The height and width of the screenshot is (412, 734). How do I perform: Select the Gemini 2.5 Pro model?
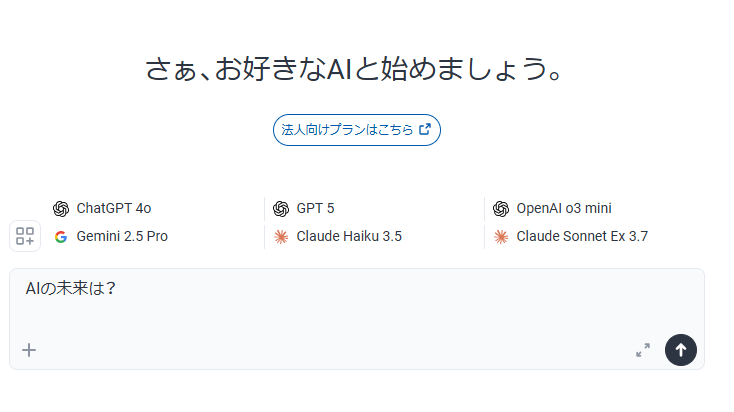122,237
